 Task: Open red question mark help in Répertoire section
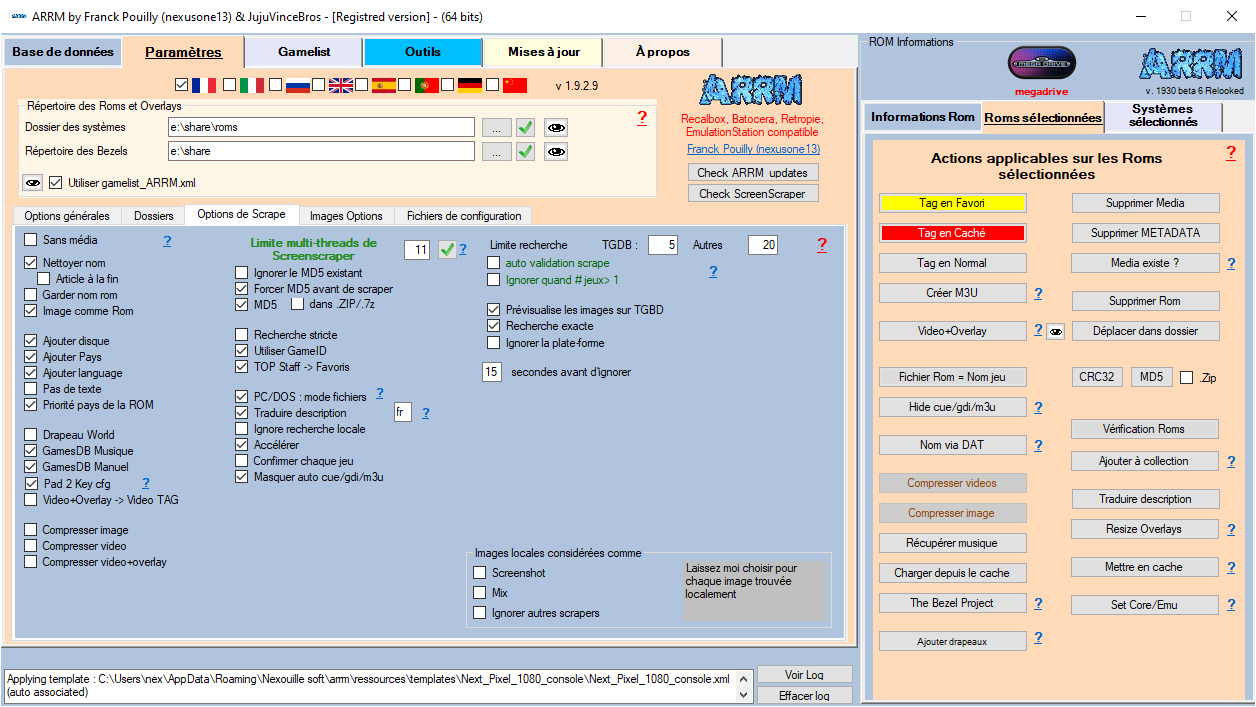click(642, 119)
